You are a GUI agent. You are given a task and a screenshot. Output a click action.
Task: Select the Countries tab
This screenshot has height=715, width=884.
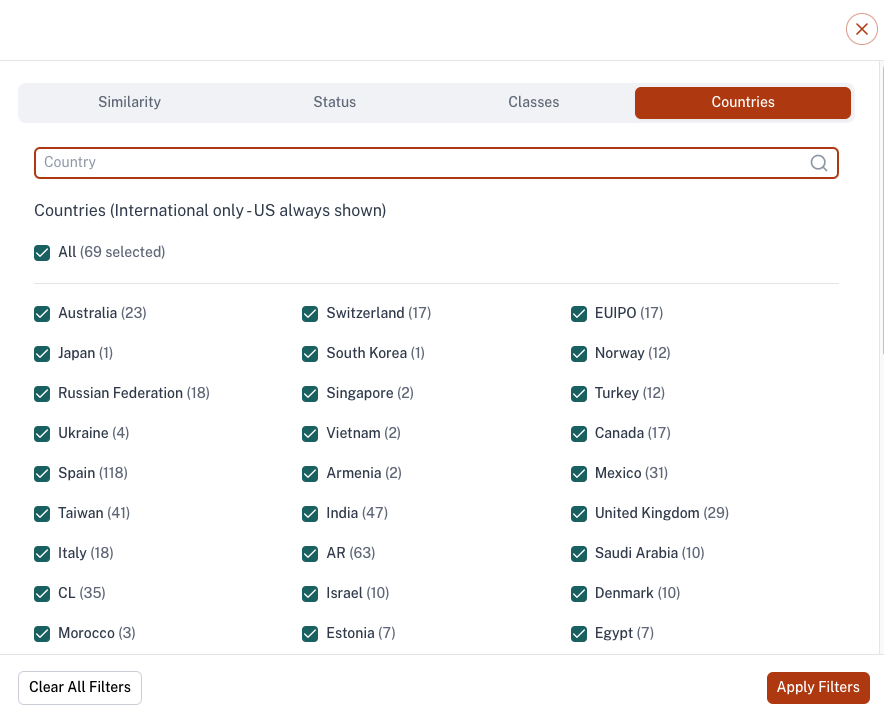point(742,103)
